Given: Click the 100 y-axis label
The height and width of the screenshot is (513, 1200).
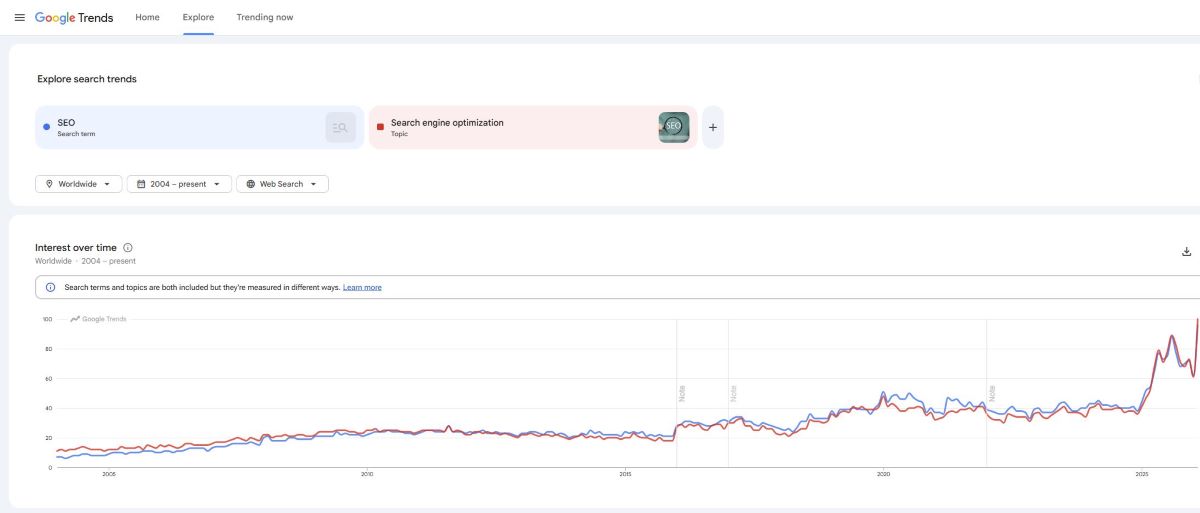Looking at the screenshot, I should (47, 320).
